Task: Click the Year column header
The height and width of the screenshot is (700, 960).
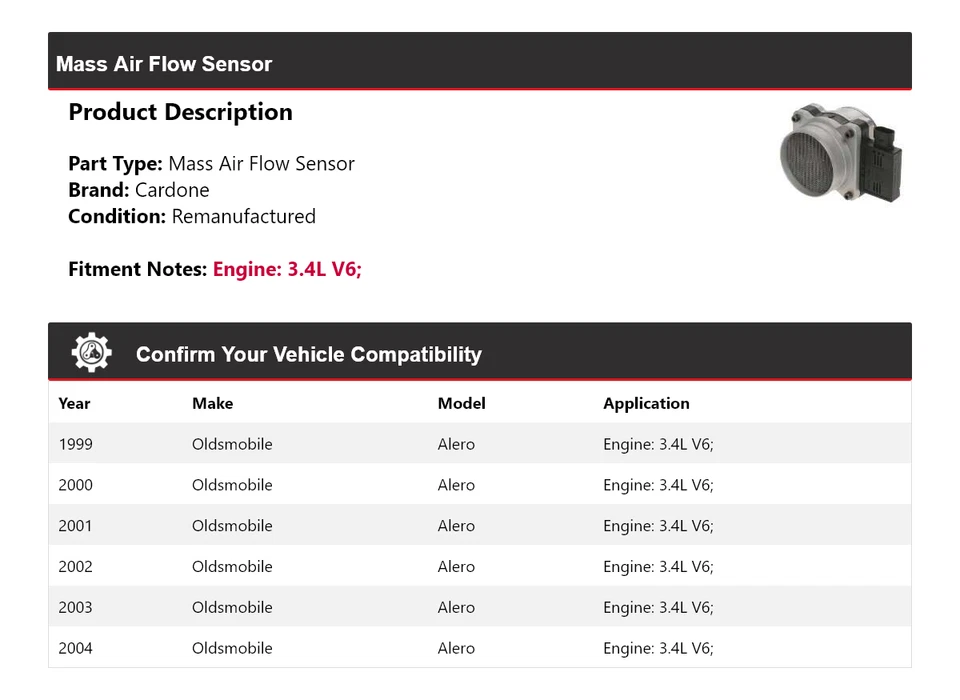Action: tap(74, 404)
